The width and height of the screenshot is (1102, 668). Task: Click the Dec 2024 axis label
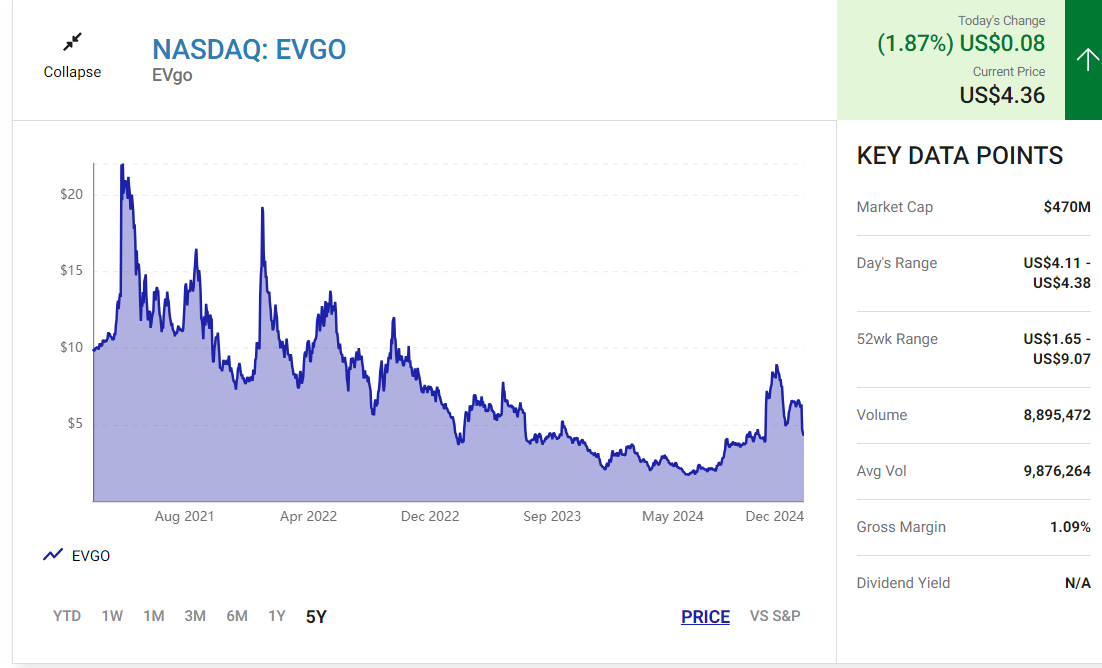tap(774, 516)
